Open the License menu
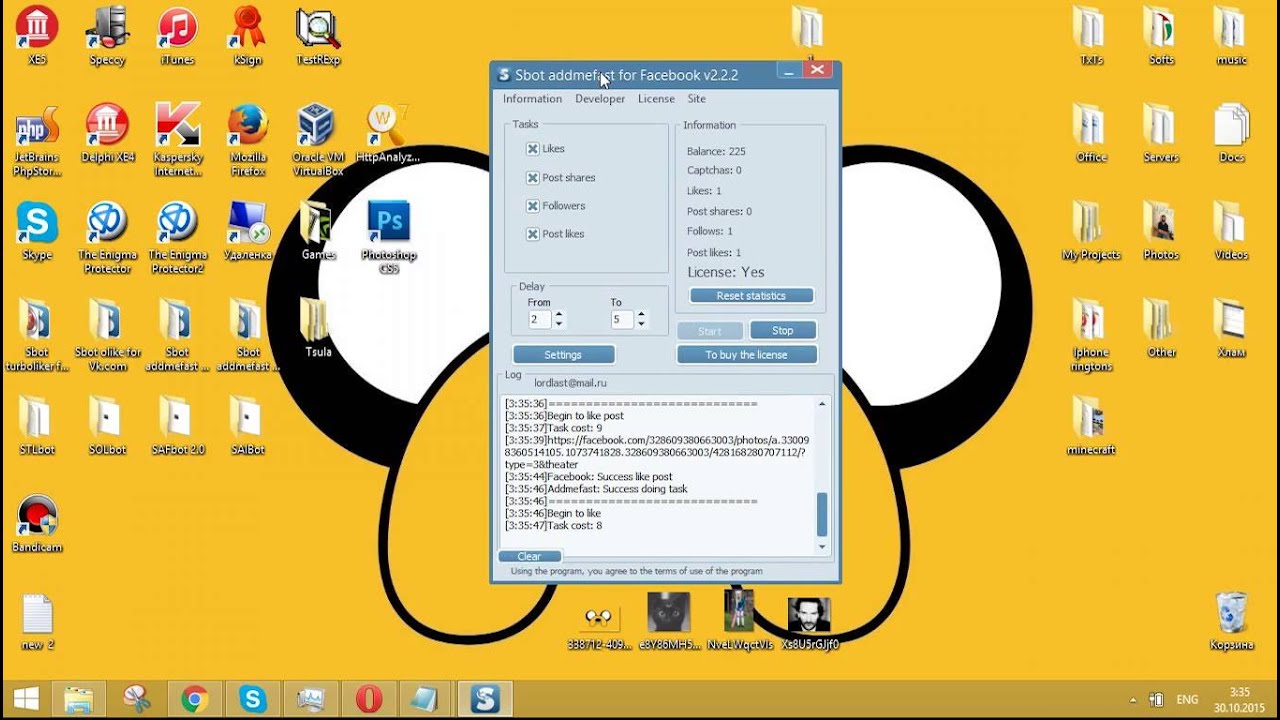Image resolution: width=1280 pixels, height=720 pixels. [x=656, y=99]
